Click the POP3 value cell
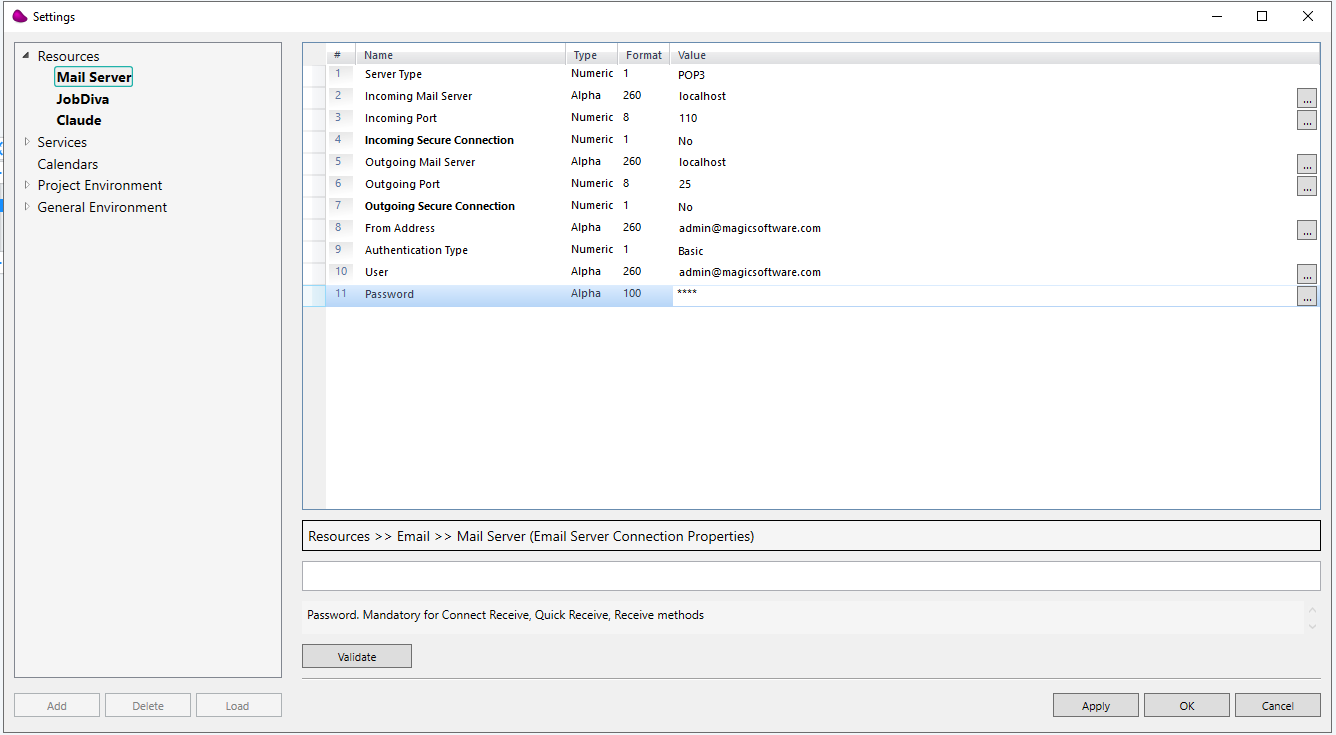Screen dimensions: 1336x735 tap(692, 74)
